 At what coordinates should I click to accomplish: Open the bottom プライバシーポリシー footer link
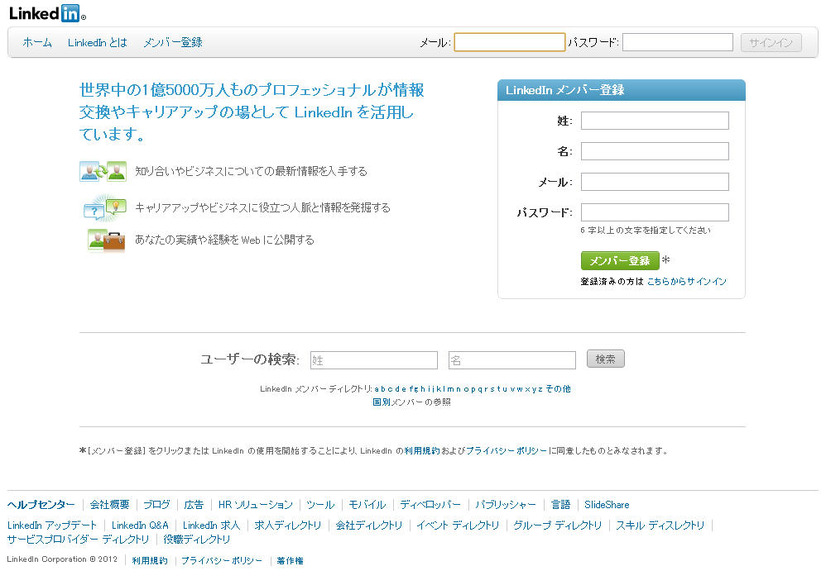pyautogui.click(x=222, y=561)
